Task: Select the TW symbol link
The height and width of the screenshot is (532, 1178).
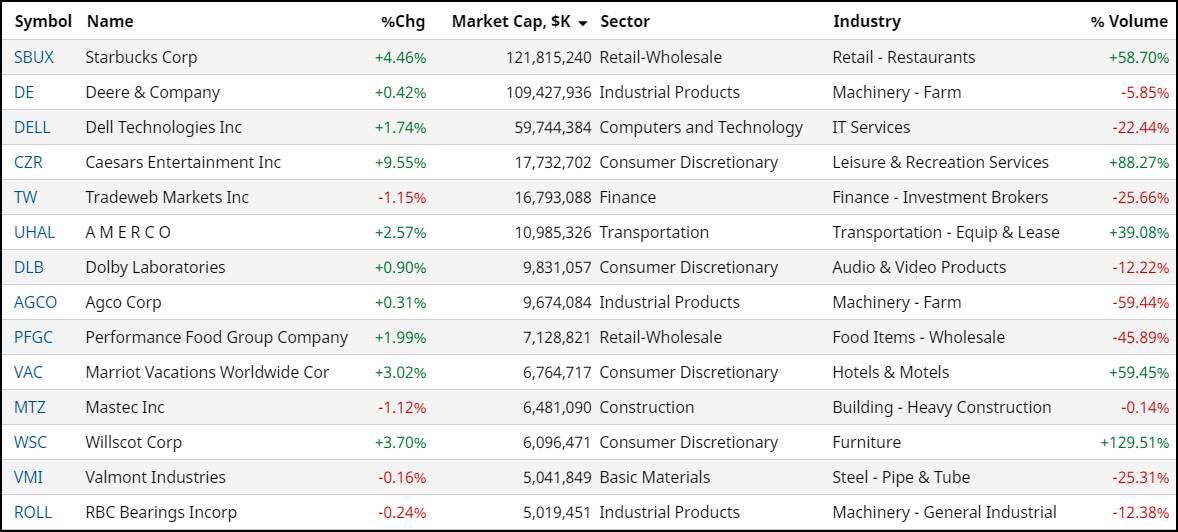Action: click(25, 197)
